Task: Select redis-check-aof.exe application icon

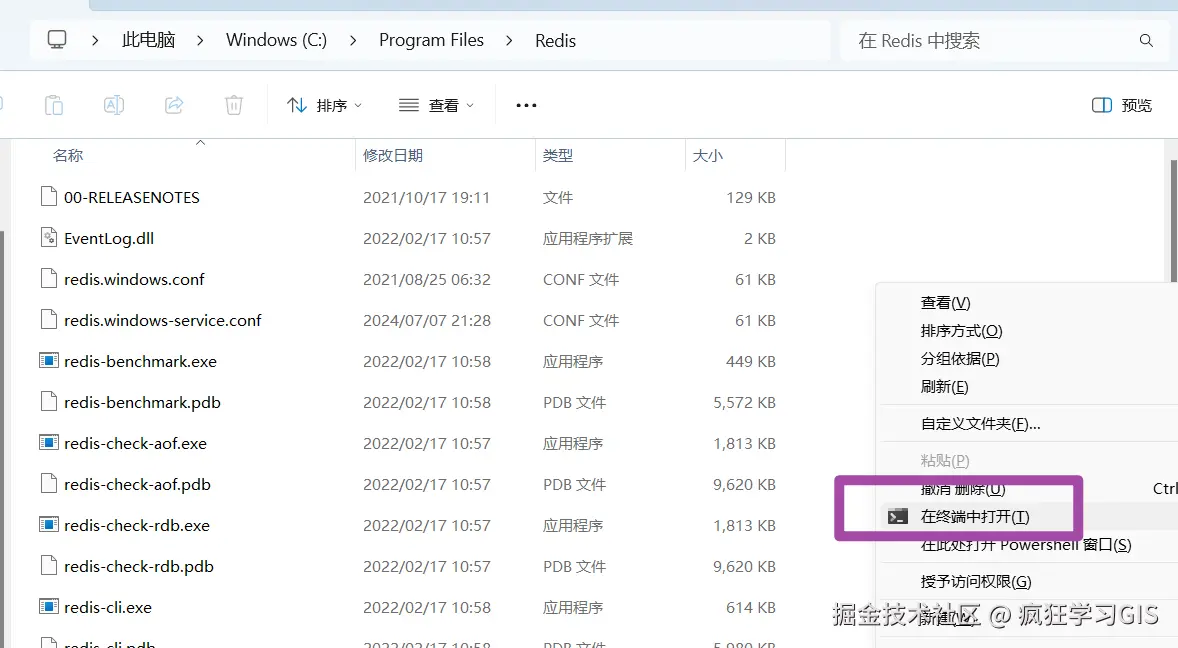Action: (49, 442)
